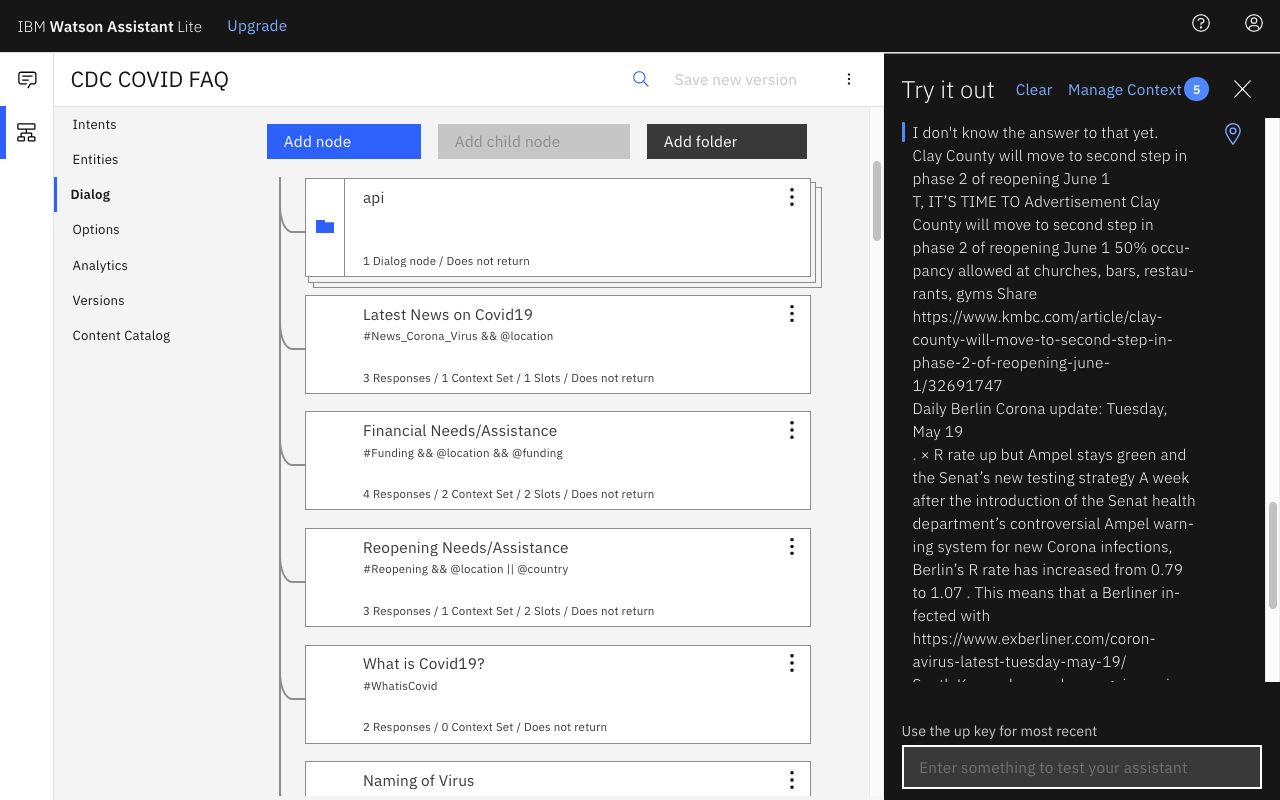Open the help icon in top bar

[x=1201, y=23]
